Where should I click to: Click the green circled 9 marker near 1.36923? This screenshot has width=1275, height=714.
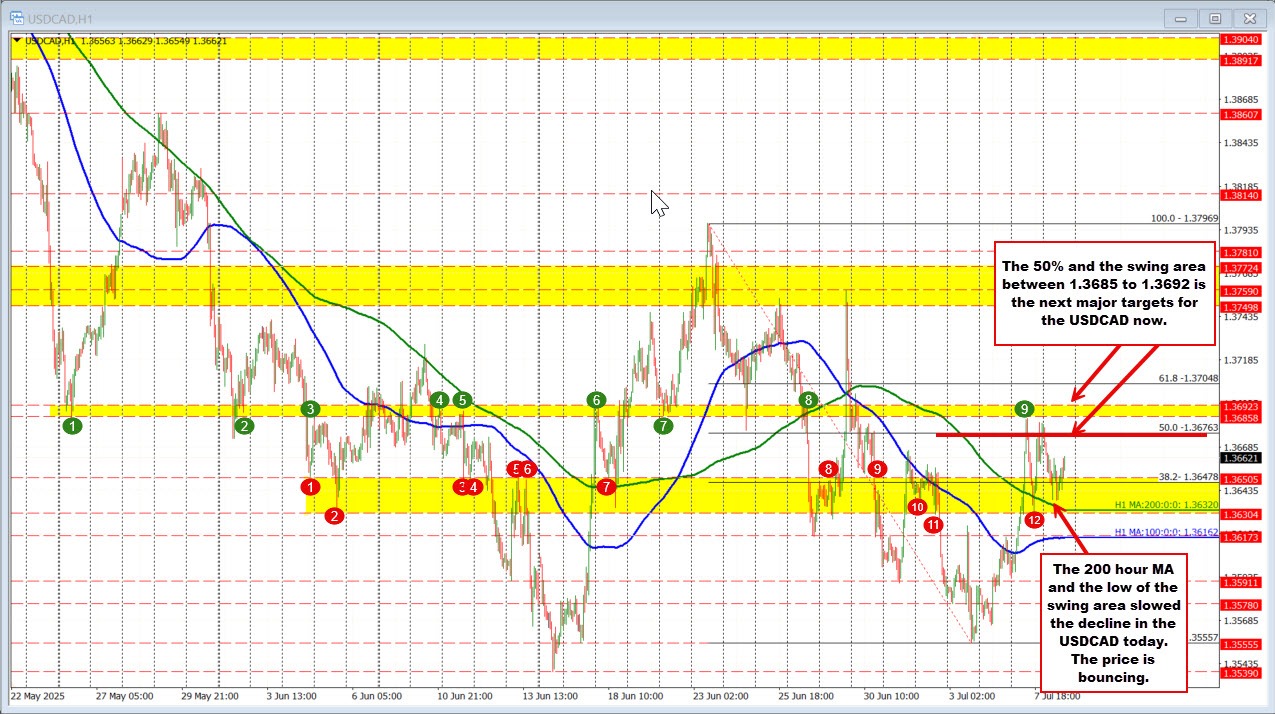1023,410
